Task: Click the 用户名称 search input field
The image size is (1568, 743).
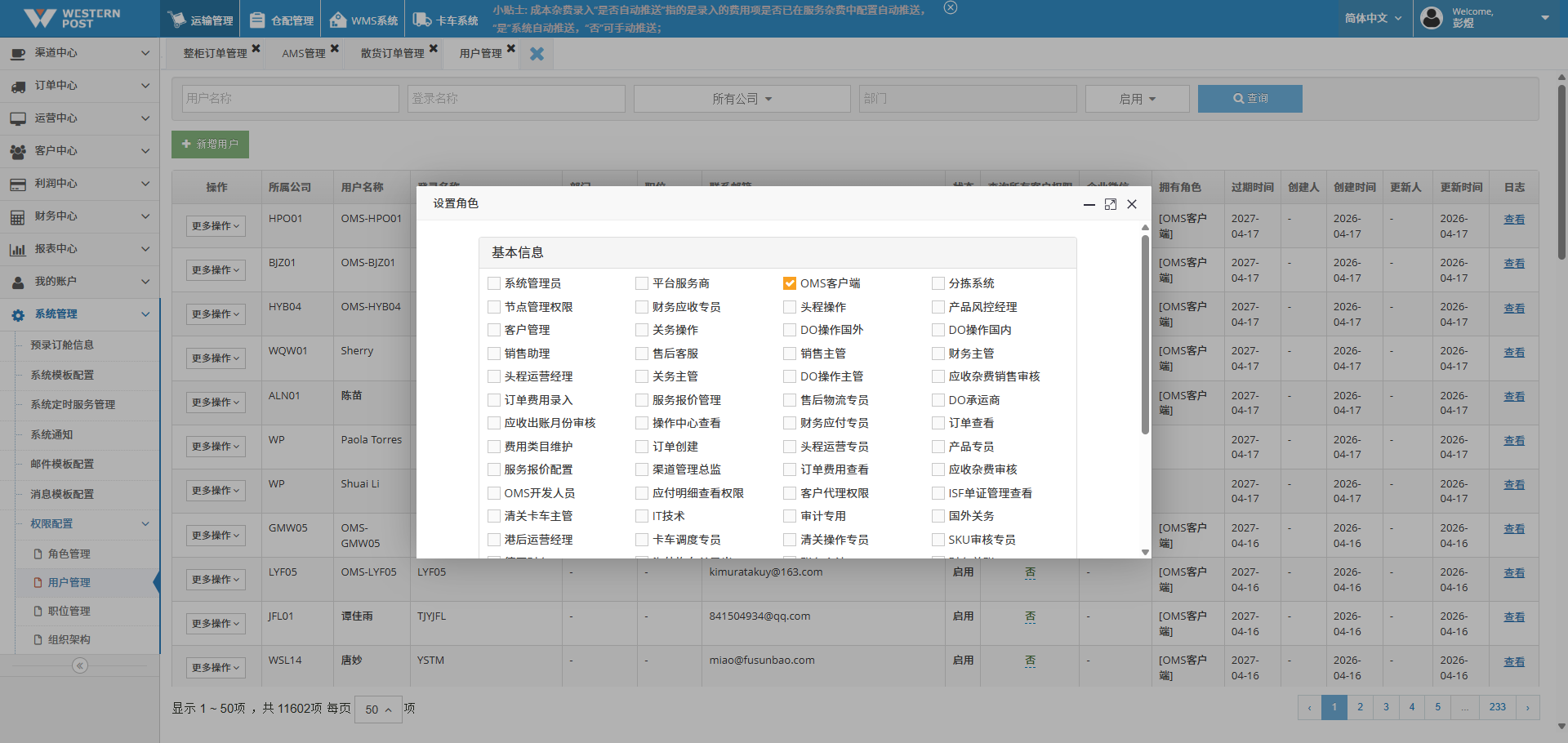Action: click(290, 99)
